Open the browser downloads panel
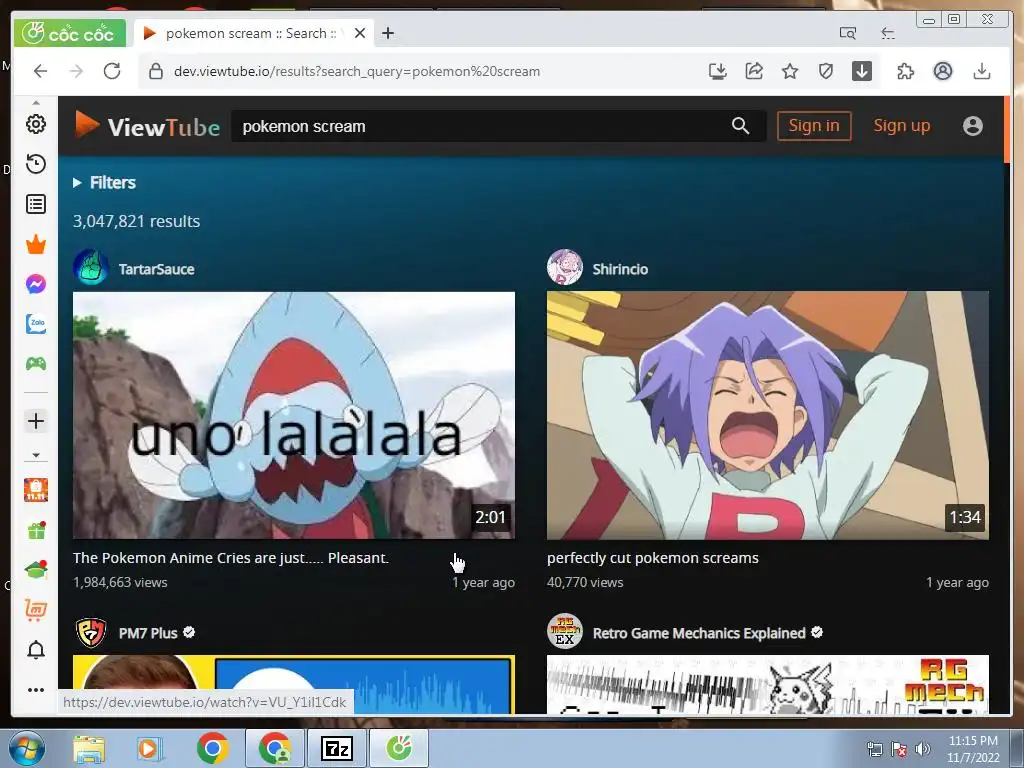The height and width of the screenshot is (768, 1024). pos(982,71)
